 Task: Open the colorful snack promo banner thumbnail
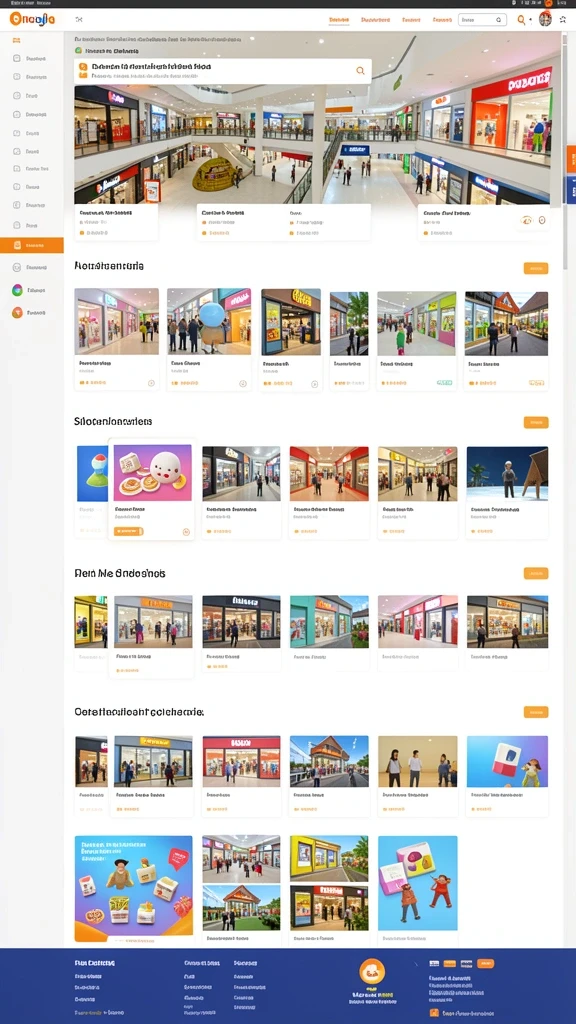click(133, 889)
